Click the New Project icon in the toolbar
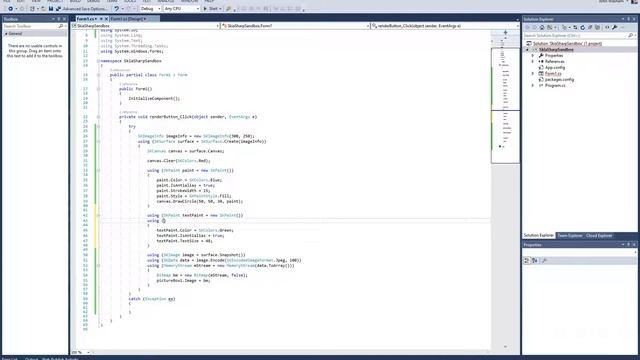 32,9
